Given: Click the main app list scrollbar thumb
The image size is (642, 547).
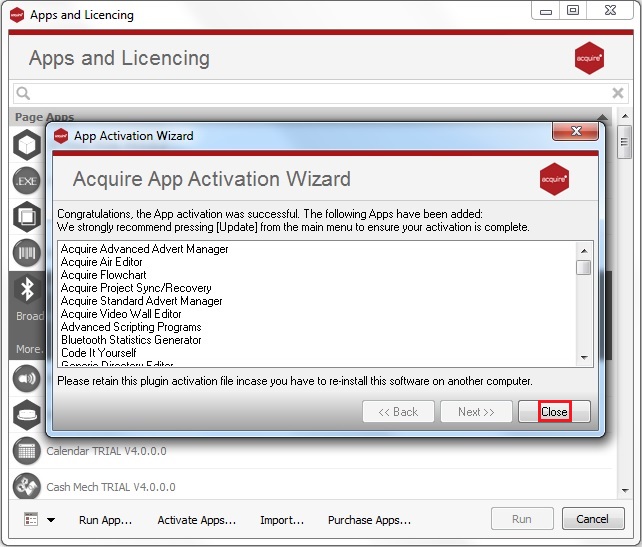Looking at the screenshot, I should click(624, 142).
